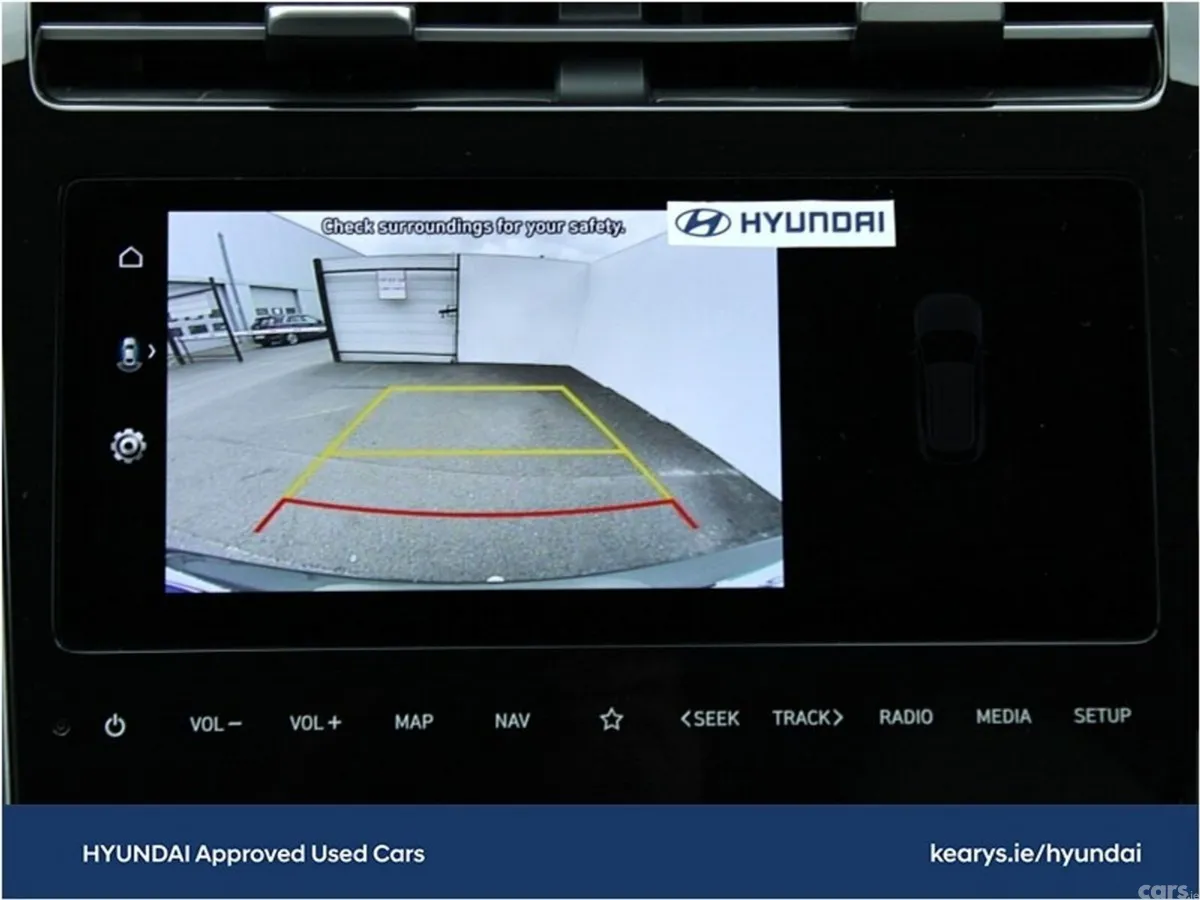Switch to RADIO

click(906, 716)
